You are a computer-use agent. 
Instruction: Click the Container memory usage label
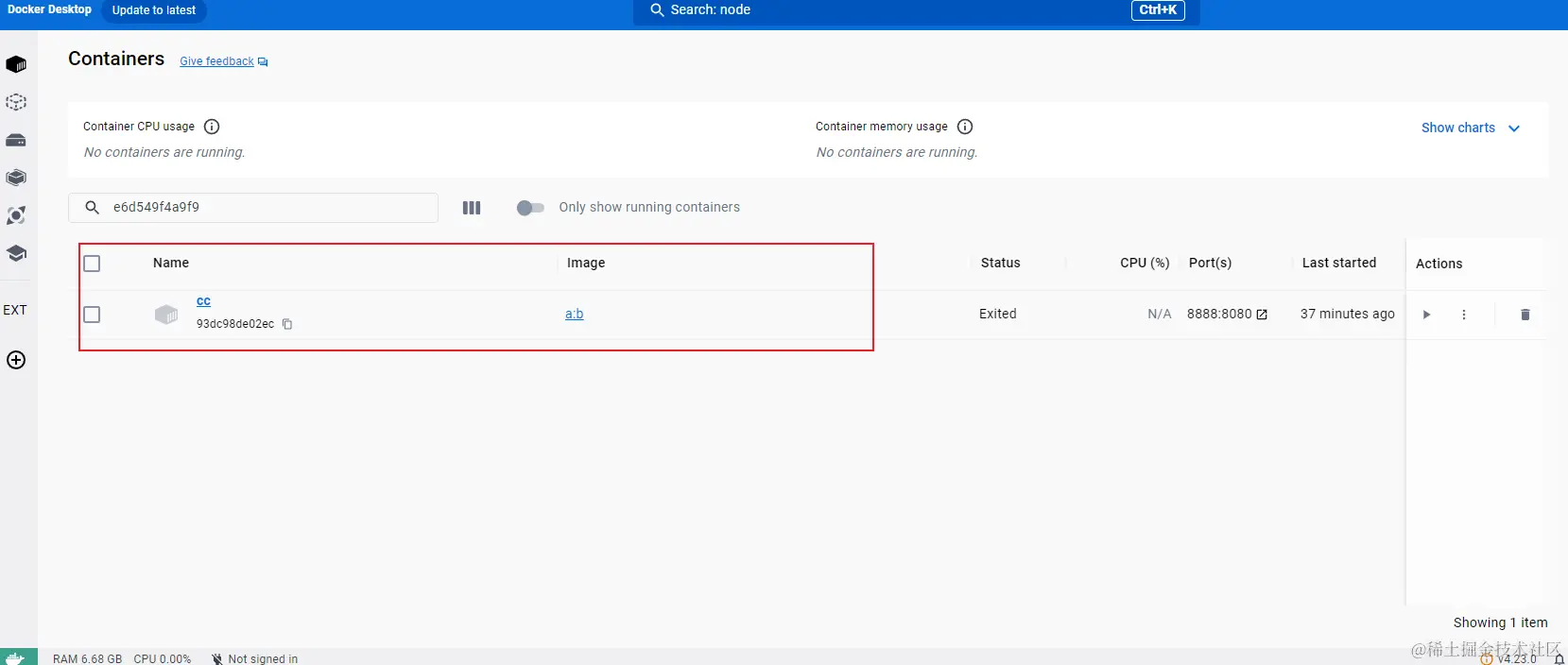[x=882, y=127]
